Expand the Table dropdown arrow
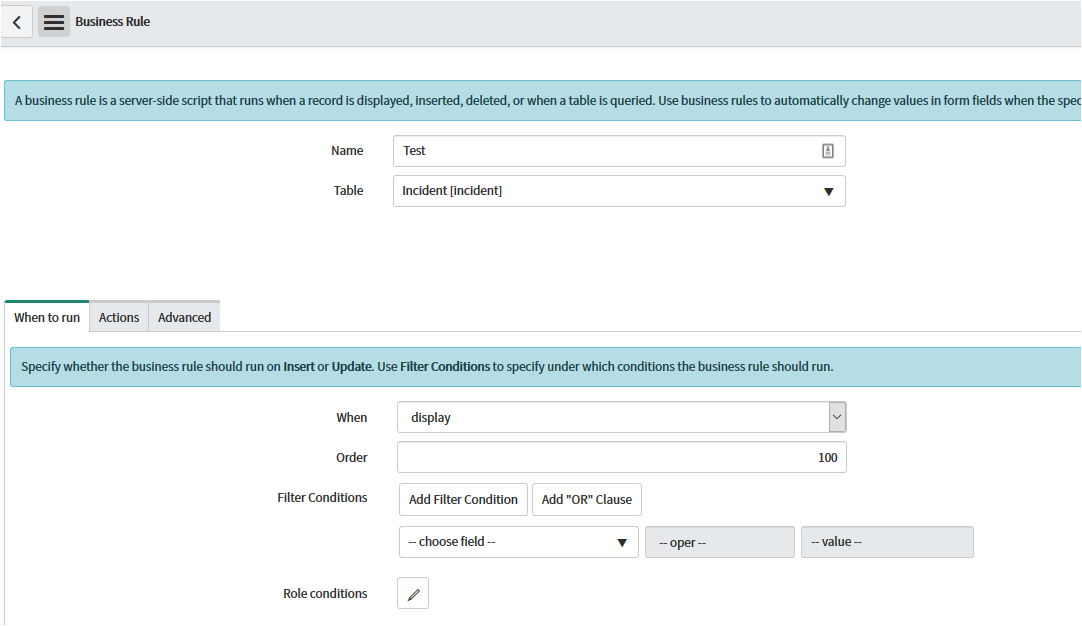Viewport: 1082px width, 626px height. pyautogui.click(x=829, y=192)
